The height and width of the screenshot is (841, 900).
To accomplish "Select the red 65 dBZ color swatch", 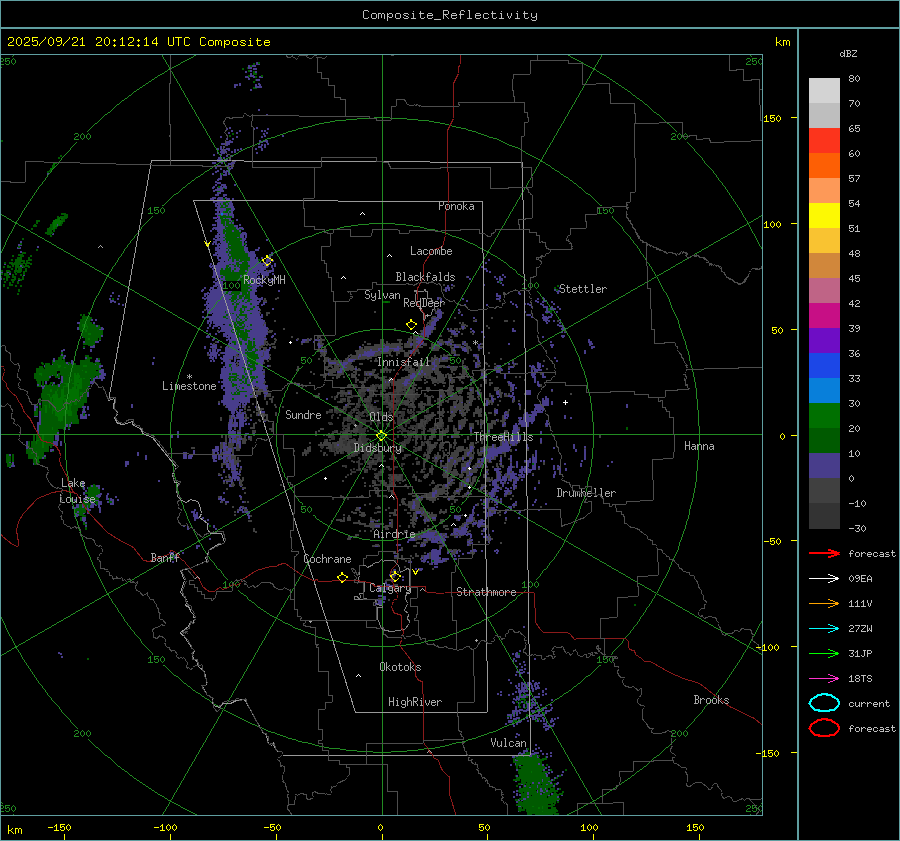I will click(x=824, y=141).
